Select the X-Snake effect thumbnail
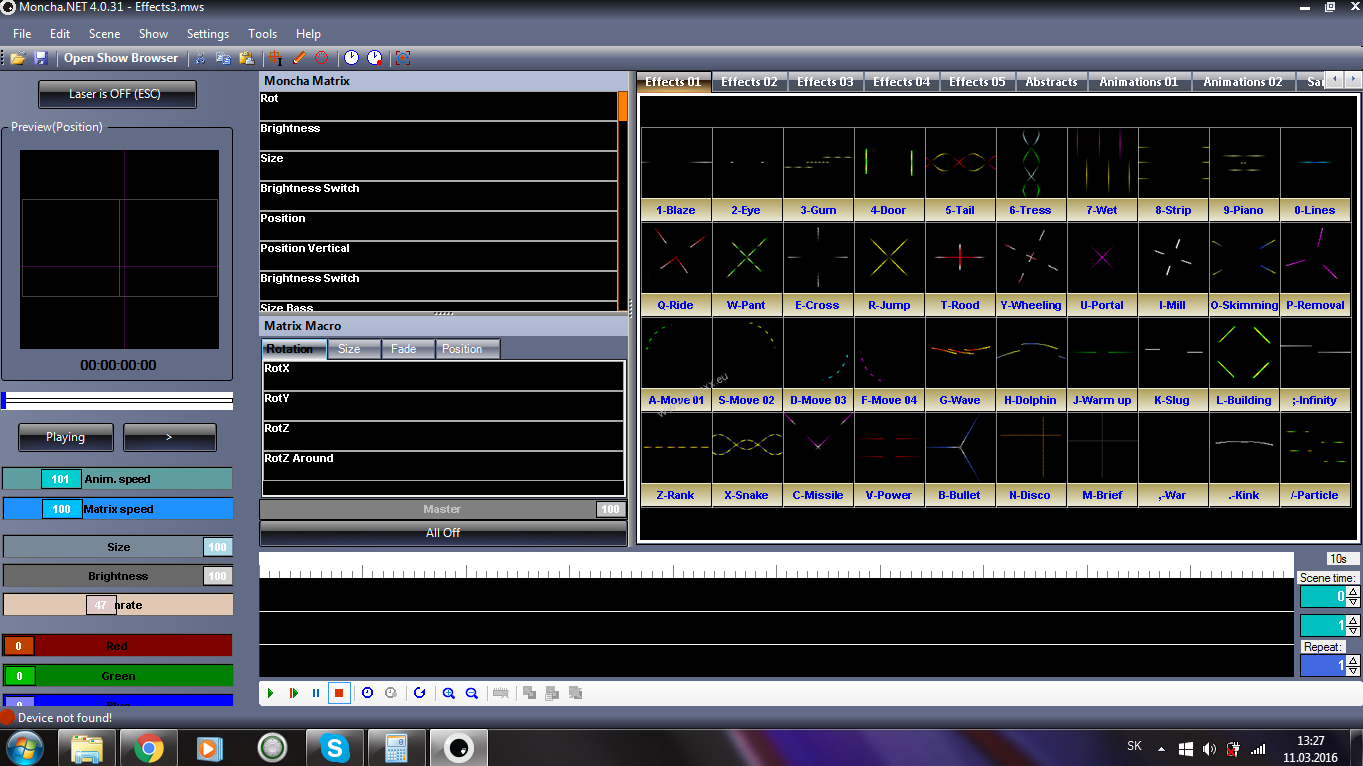The width and height of the screenshot is (1363, 766). (x=747, y=458)
